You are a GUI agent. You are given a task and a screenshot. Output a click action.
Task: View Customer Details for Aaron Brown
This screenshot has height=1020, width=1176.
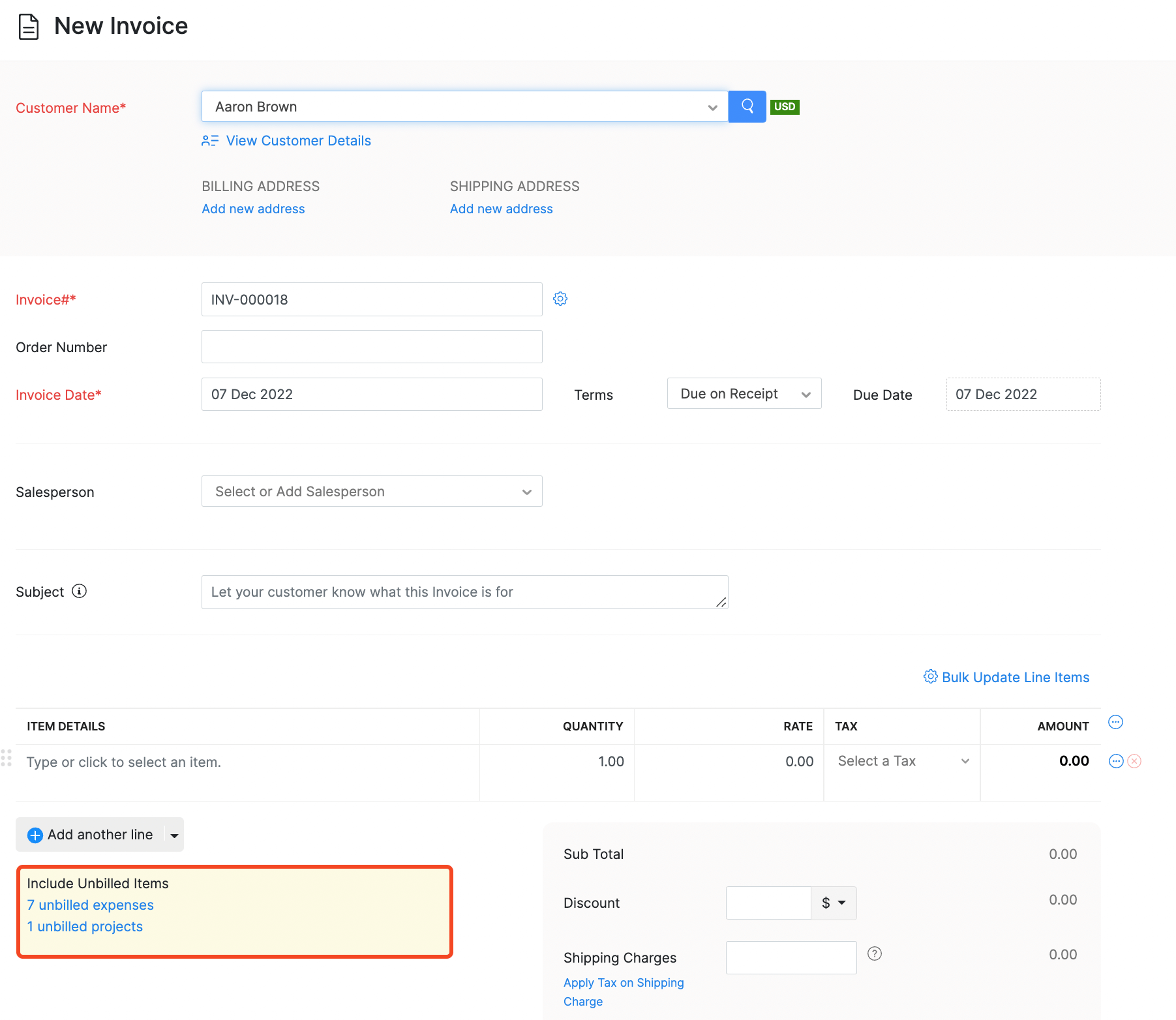pyautogui.click(x=298, y=140)
